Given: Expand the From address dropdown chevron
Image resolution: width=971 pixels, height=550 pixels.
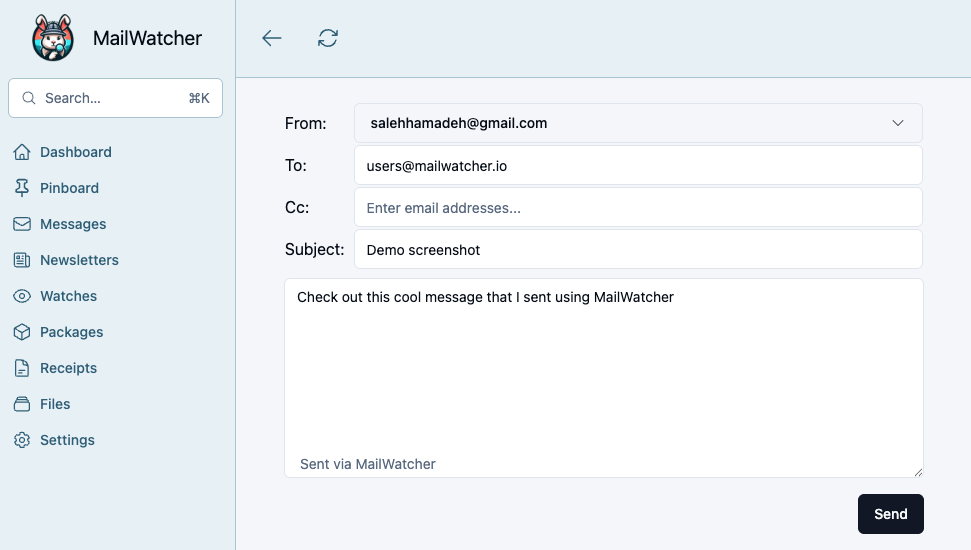Looking at the screenshot, I should (x=897, y=123).
